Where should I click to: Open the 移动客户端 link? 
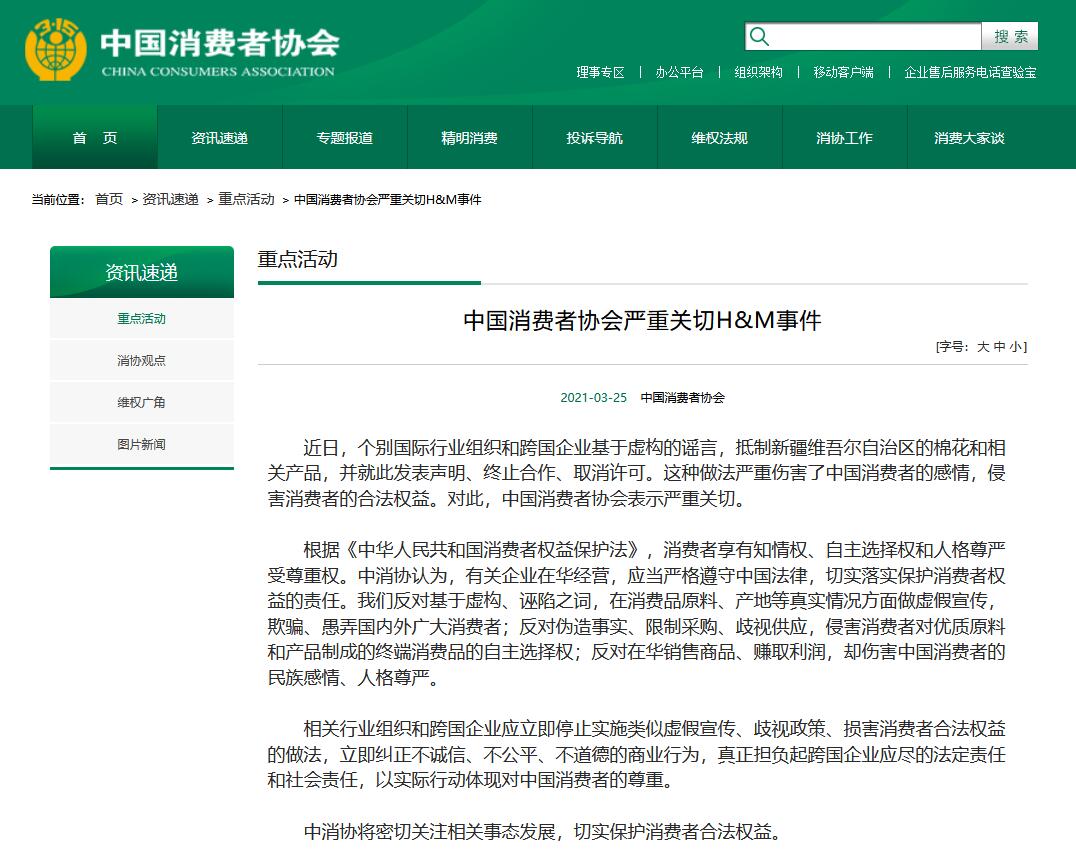[x=843, y=72]
